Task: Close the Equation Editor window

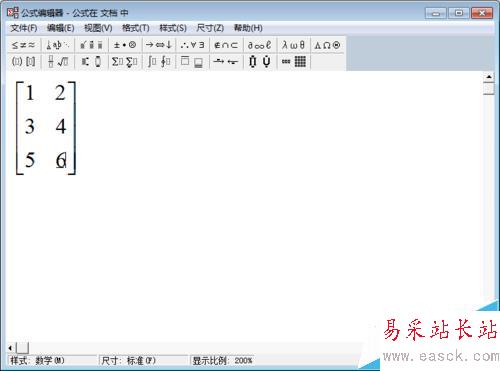Action: [x=482, y=13]
